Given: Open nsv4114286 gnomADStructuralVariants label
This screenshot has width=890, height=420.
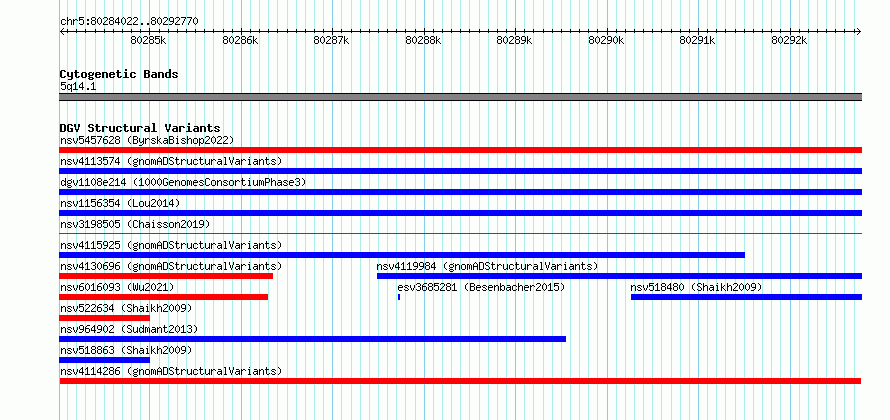Looking at the screenshot, I should coord(171,371).
